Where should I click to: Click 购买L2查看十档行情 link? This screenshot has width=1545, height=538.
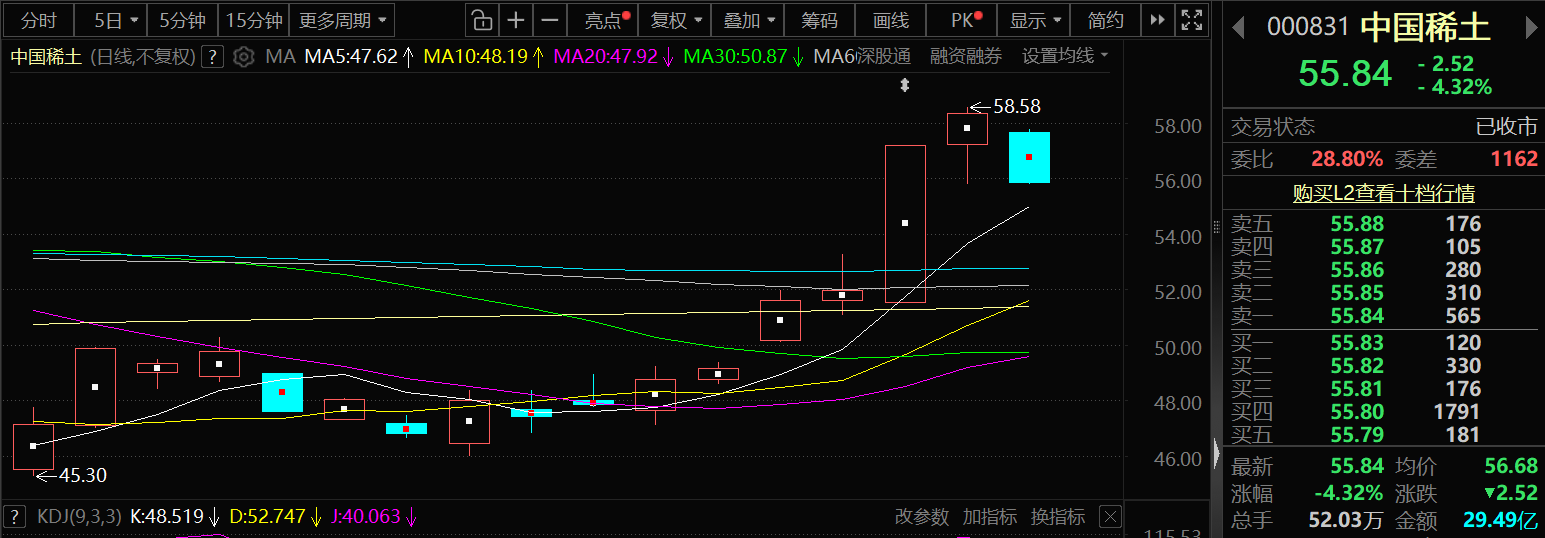(x=1383, y=193)
